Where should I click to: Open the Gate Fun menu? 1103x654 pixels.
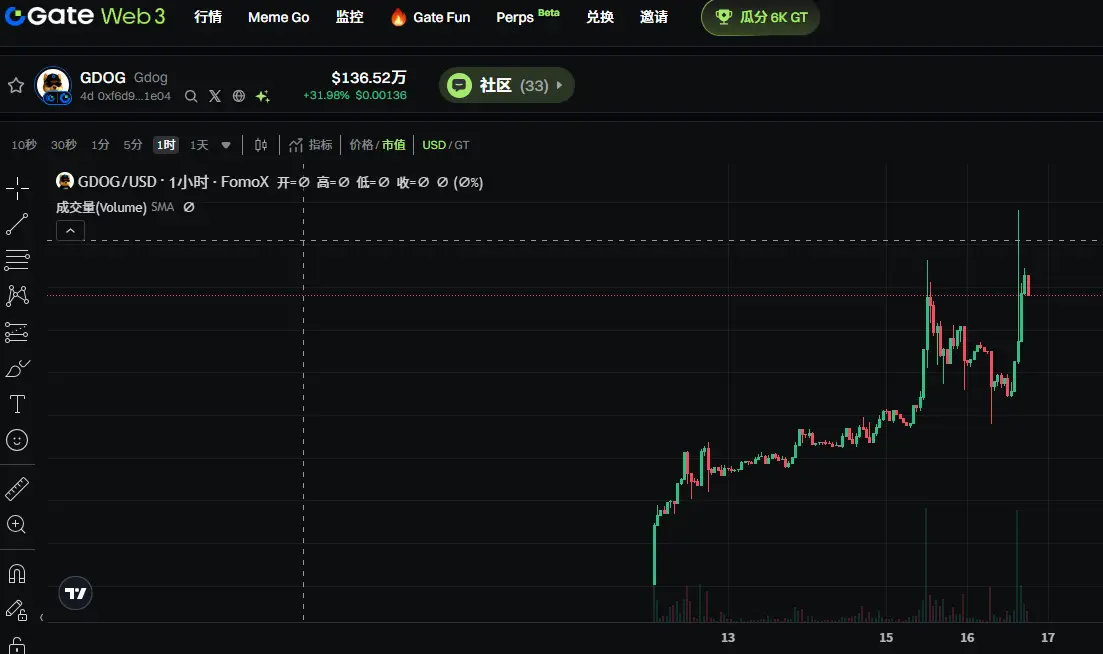coord(431,17)
